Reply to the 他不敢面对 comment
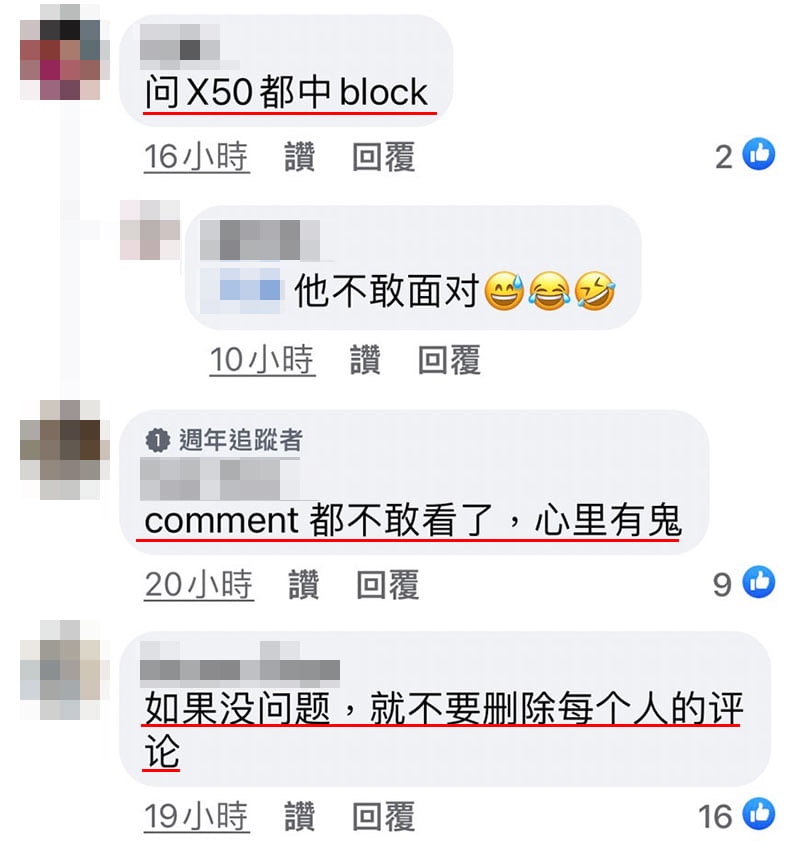This screenshot has height=847, width=800. click(x=449, y=360)
